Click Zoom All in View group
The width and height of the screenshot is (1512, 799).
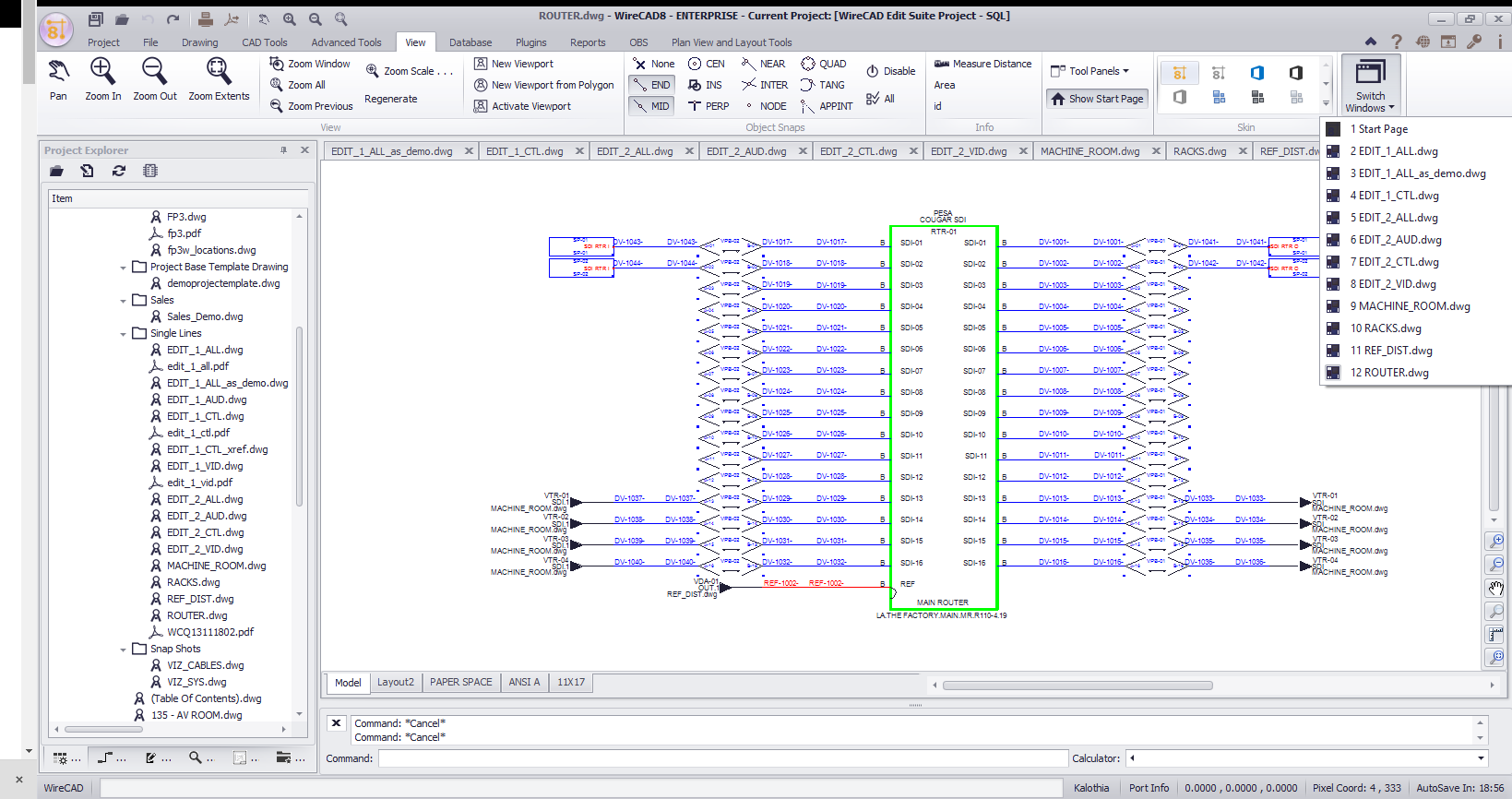[x=297, y=85]
